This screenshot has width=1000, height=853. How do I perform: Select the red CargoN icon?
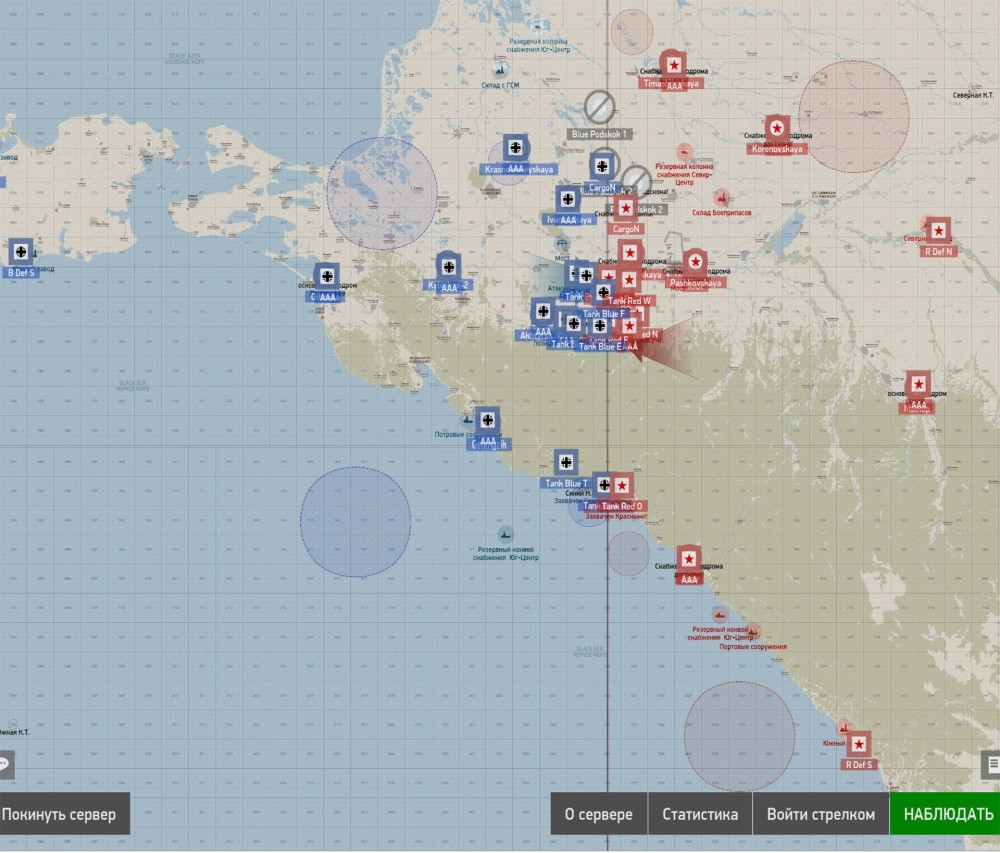coord(626,208)
